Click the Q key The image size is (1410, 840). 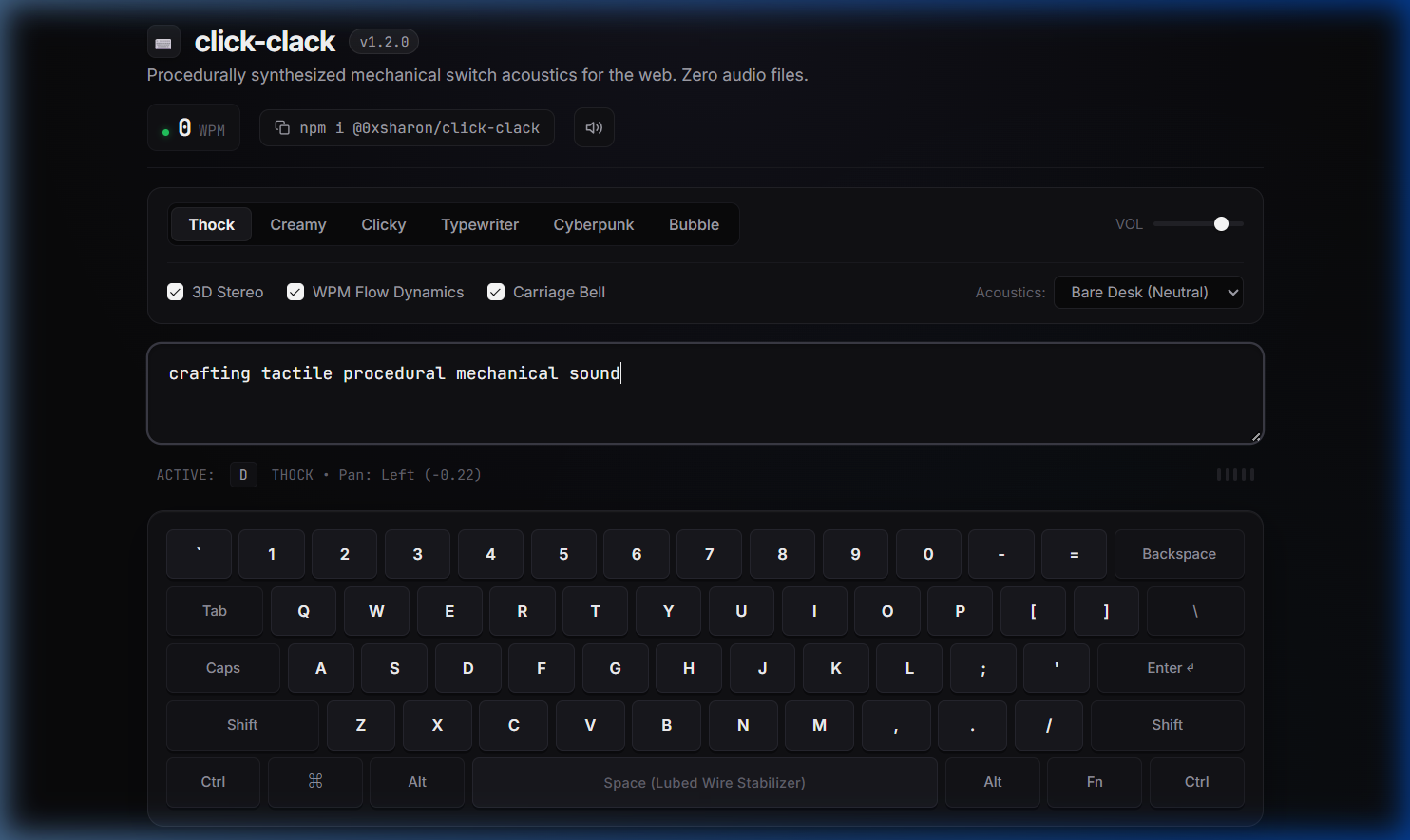pyautogui.click(x=303, y=611)
